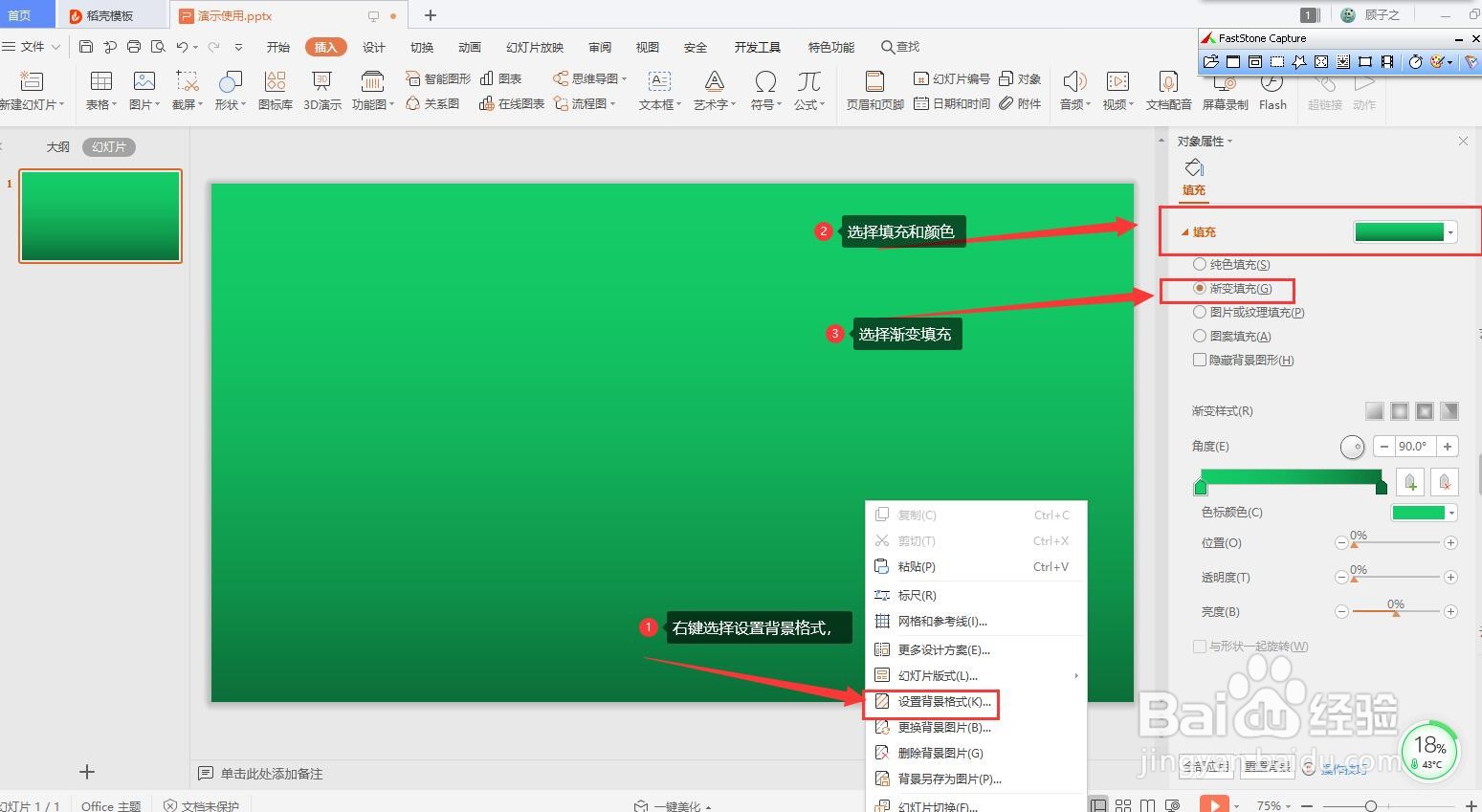Screen dimensions: 1482x812
Task: Insert a 文本框 text box
Action: tap(659, 91)
